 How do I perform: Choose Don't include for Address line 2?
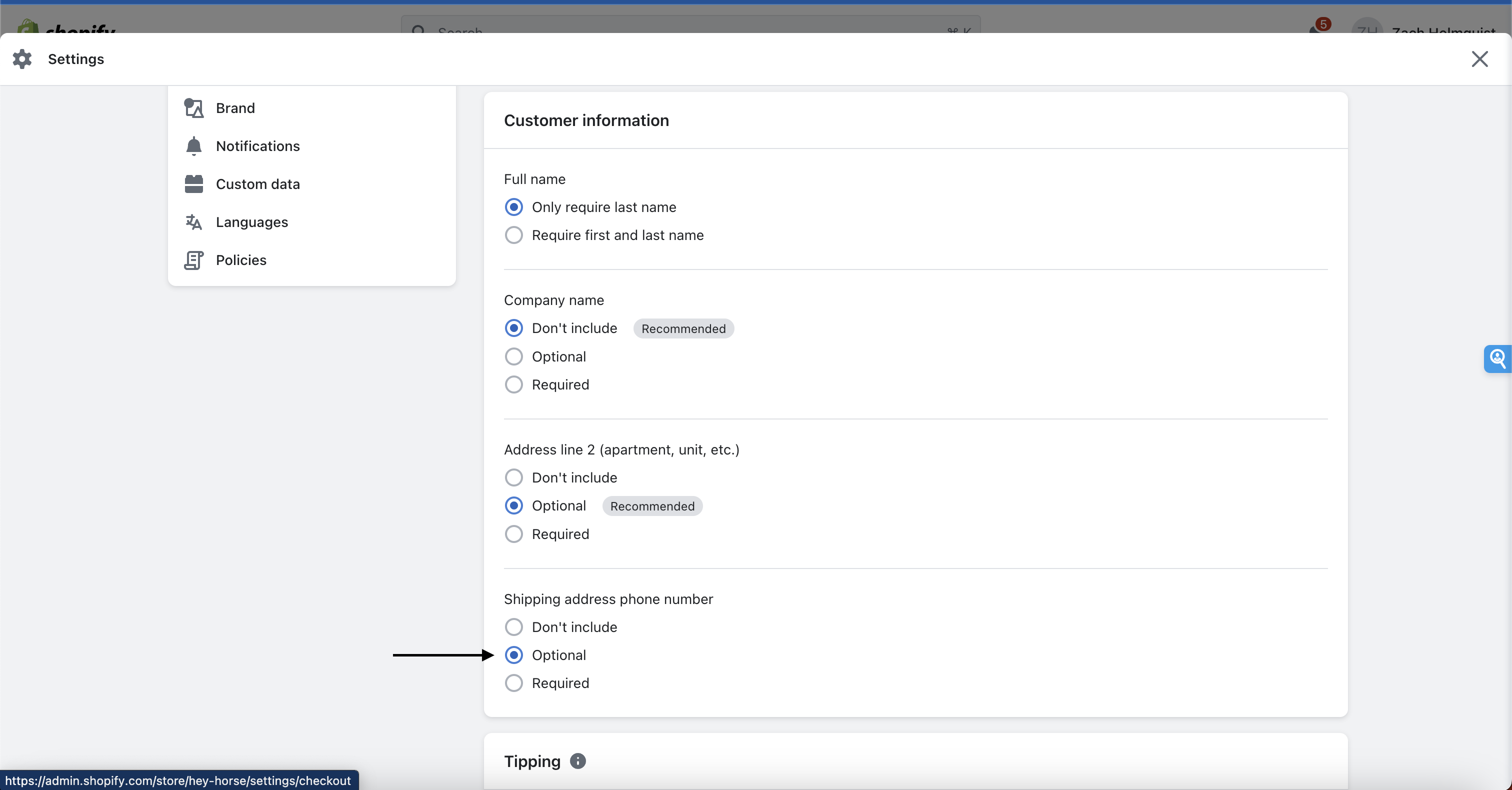(513, 478)
